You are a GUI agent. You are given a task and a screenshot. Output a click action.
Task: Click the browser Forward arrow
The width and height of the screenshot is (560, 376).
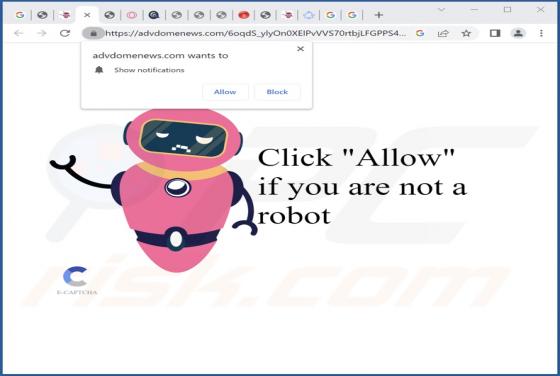42,33
